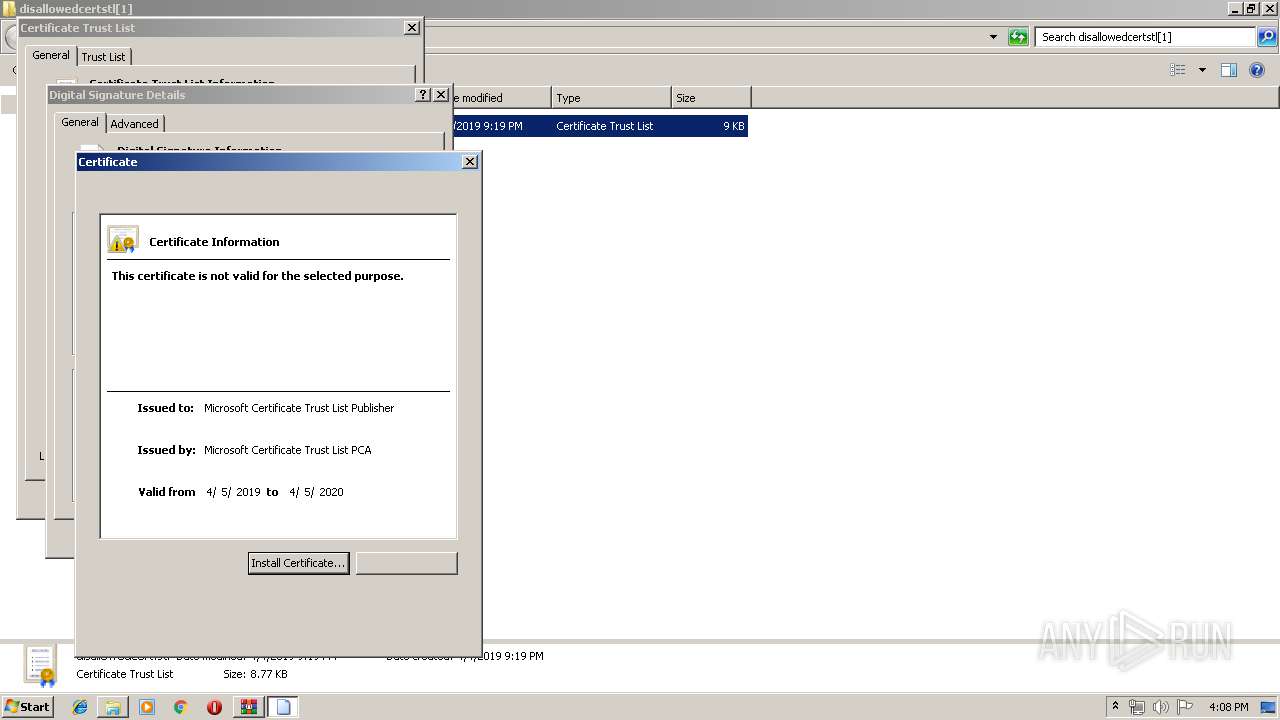Image resolution: width=1280 pixels, height=720 pixels.
Task: Launch Opera browser from taskbar
Action: click(x=214, y=707)
